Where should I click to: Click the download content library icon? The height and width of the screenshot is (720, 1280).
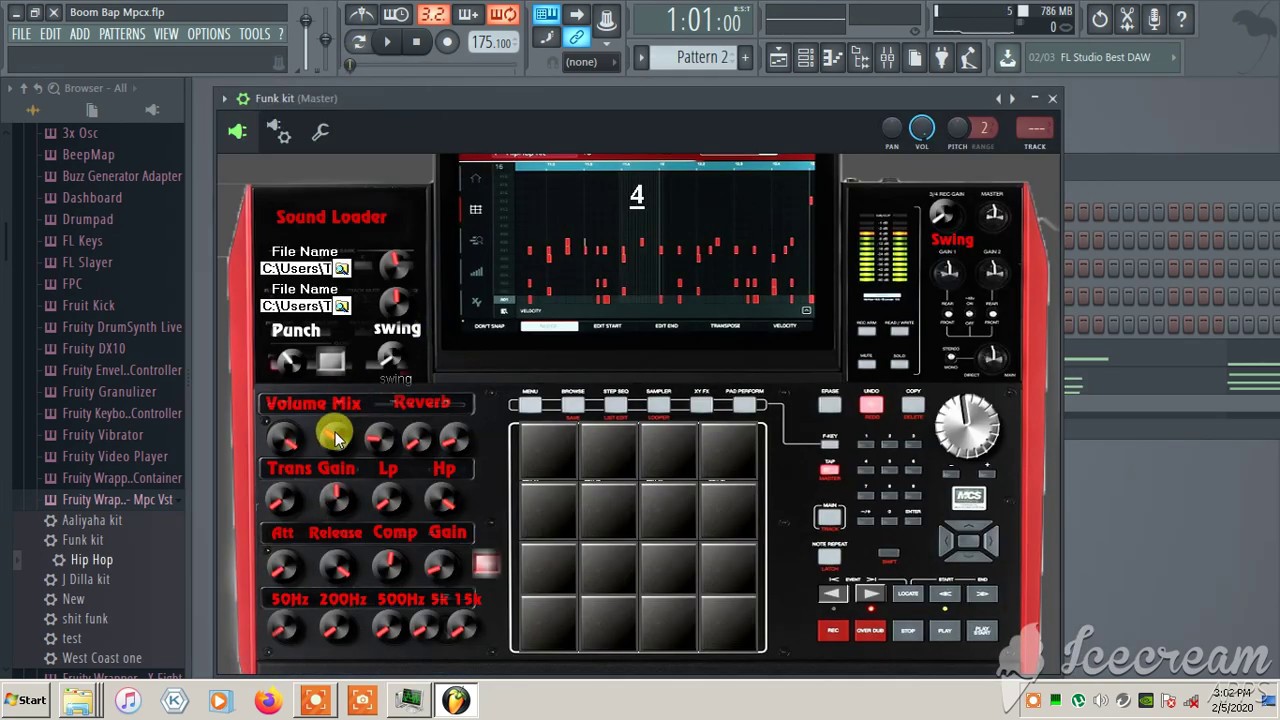[x=1007, y=58]
